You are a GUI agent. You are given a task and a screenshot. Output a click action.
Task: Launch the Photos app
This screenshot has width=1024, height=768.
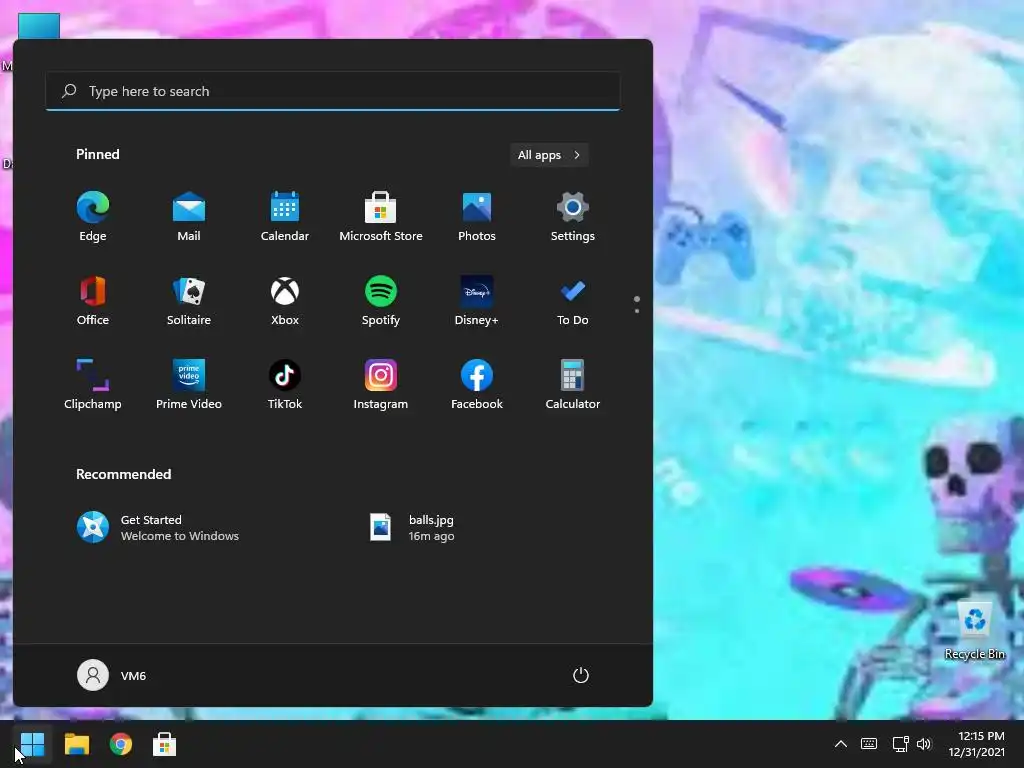tap(477, 216)
